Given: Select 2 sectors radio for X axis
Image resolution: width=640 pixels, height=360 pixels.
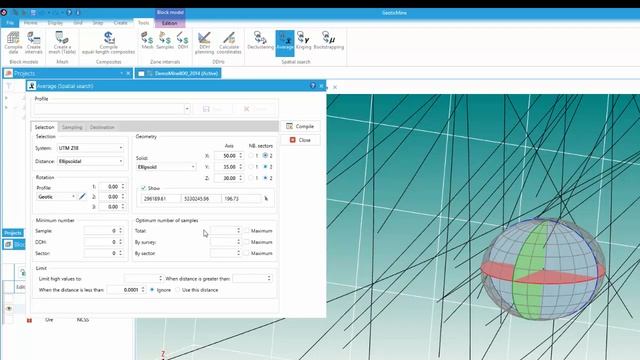Looking at the screenshot, I should 265,156.
